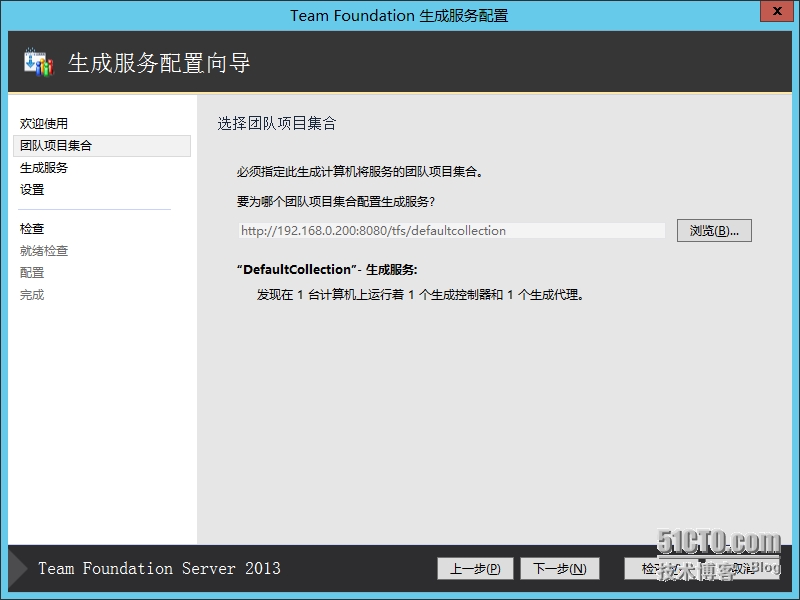Open the 设置 wizard step
800x600 pixels.
pyautogui.click(x=32, y=190)
